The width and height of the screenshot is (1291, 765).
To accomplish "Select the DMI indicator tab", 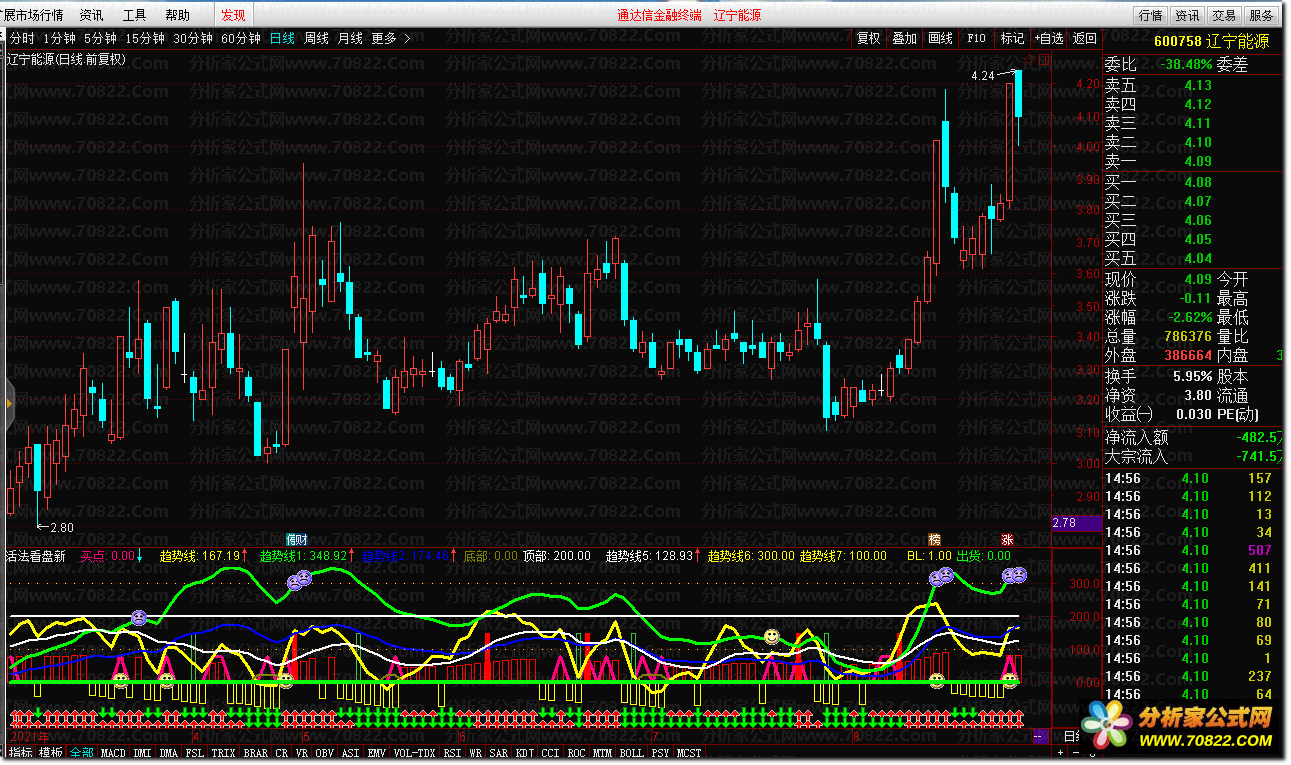I will tap(143, 752).
